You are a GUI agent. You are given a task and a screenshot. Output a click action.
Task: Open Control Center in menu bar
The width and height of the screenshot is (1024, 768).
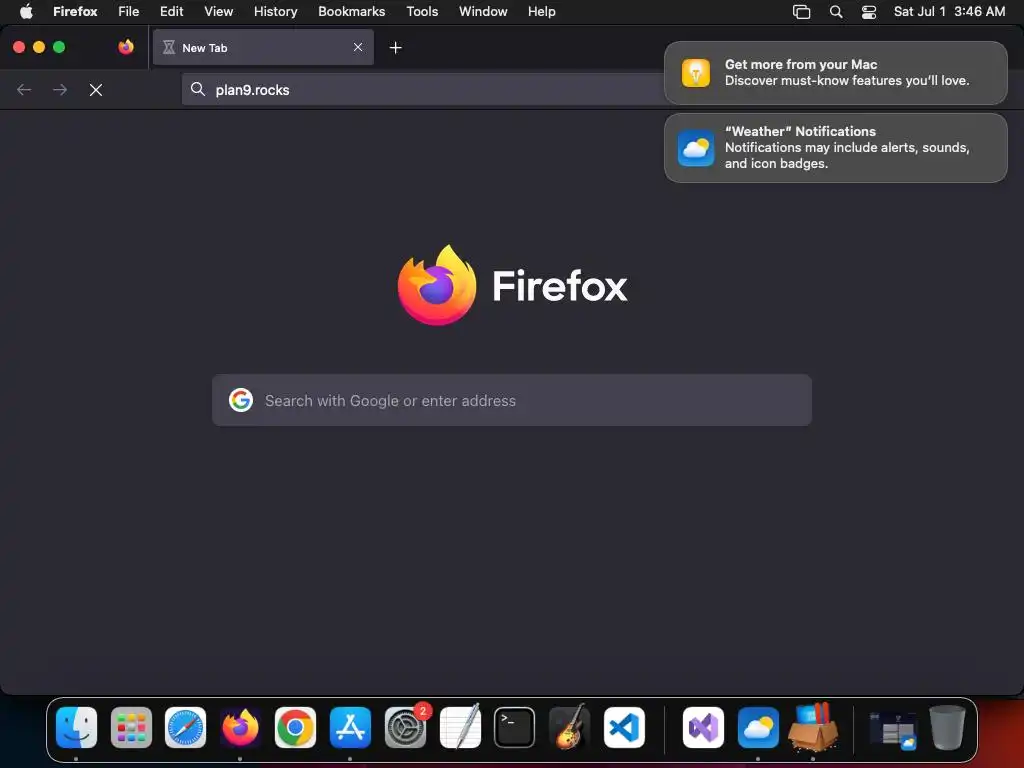point(869,12)
